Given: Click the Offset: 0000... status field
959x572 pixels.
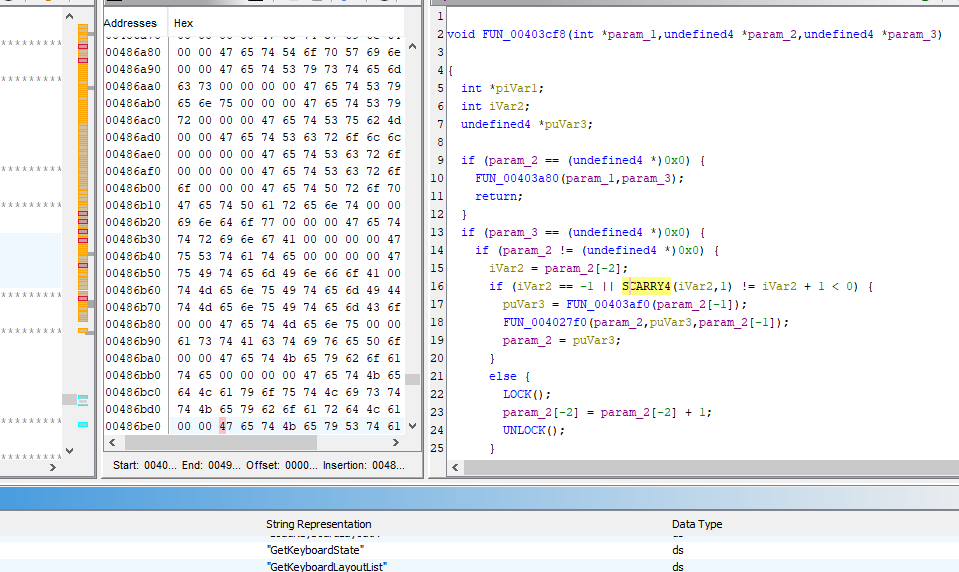Looking at the screenshot, I should tap(282, 465).
